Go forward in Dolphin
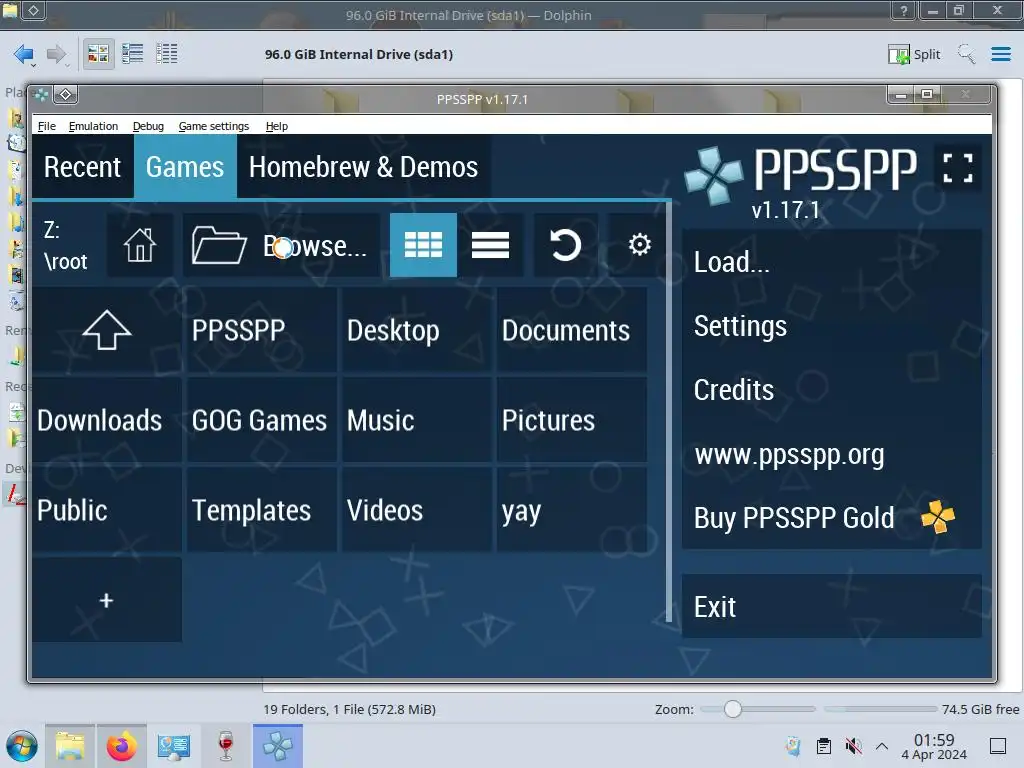The height and width of the screenshot is (768, 1024). coord(57,54)
